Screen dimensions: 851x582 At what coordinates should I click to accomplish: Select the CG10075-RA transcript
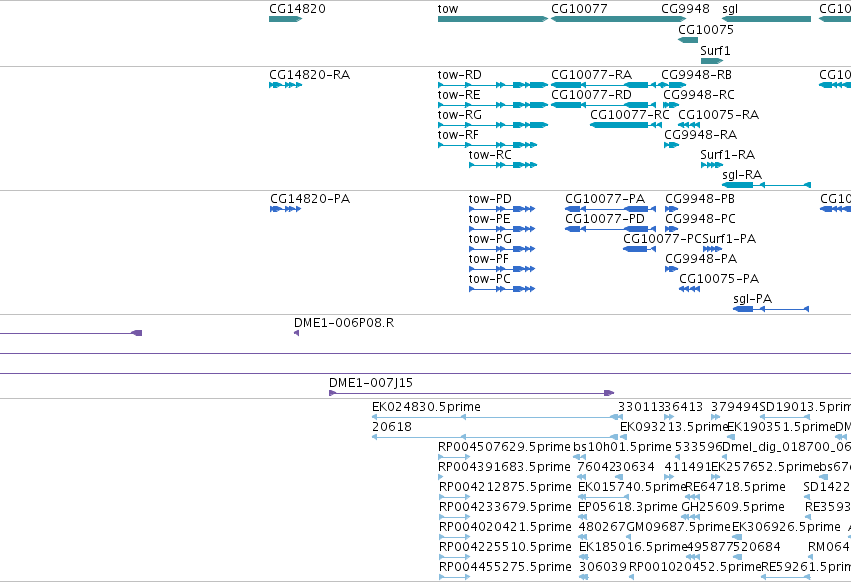tap(689, 125)
